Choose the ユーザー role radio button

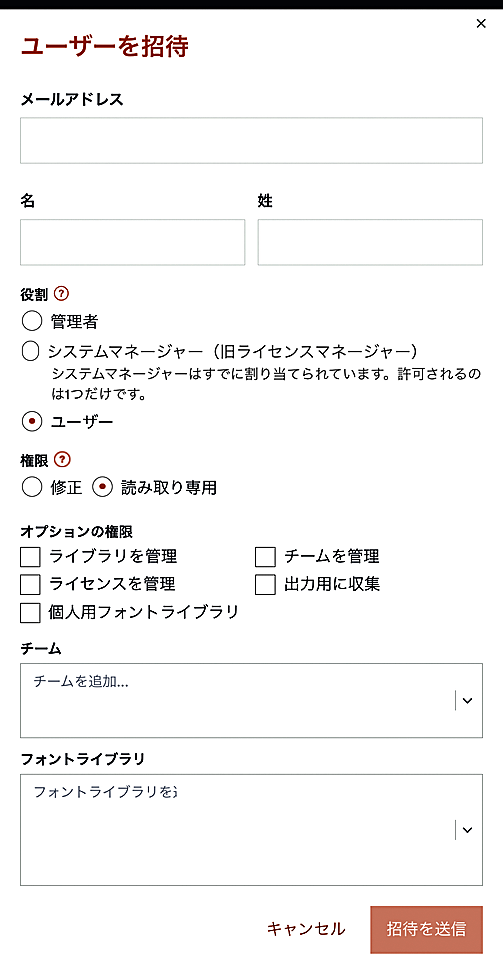32,422
